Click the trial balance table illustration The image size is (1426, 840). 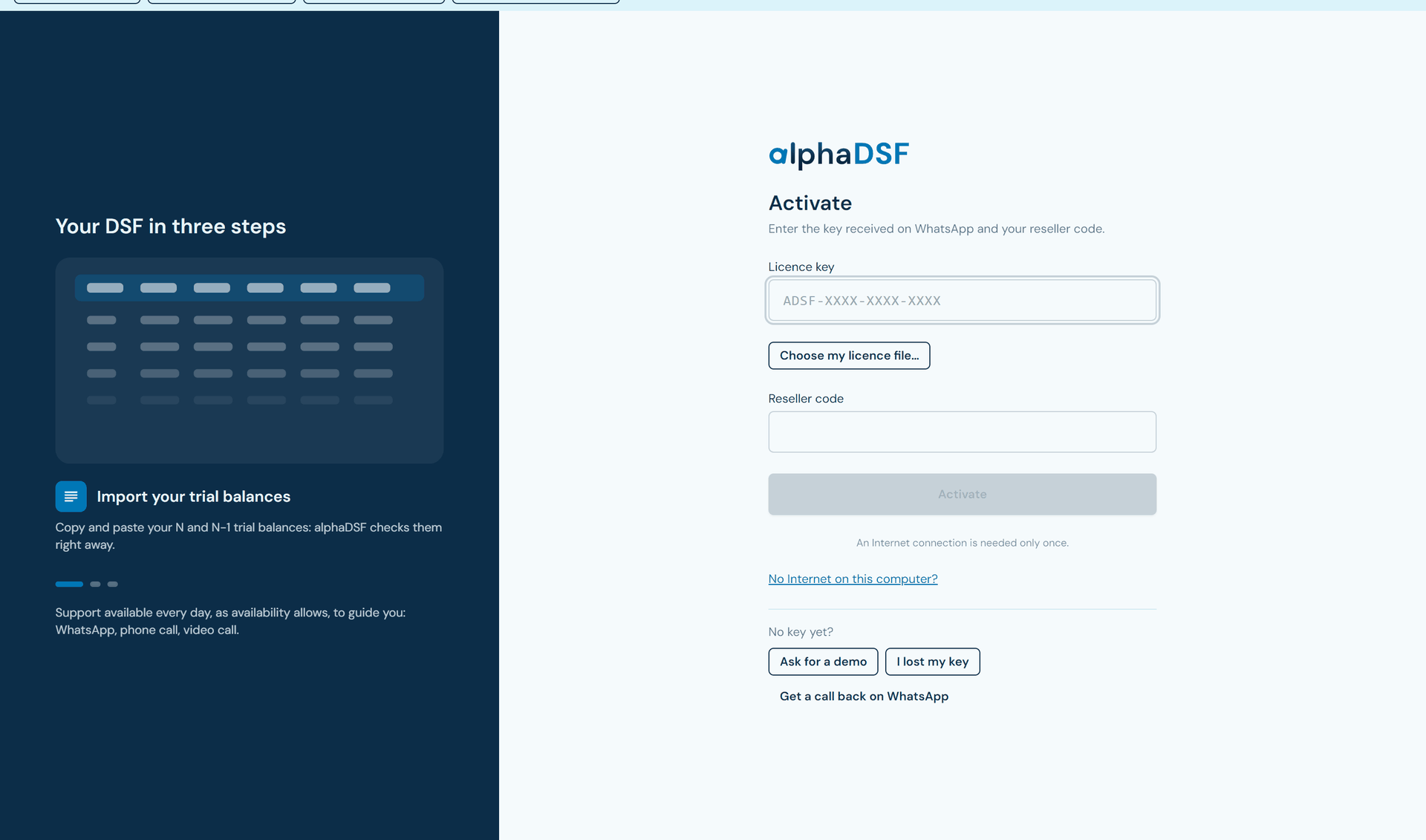(x=250, y=360)
